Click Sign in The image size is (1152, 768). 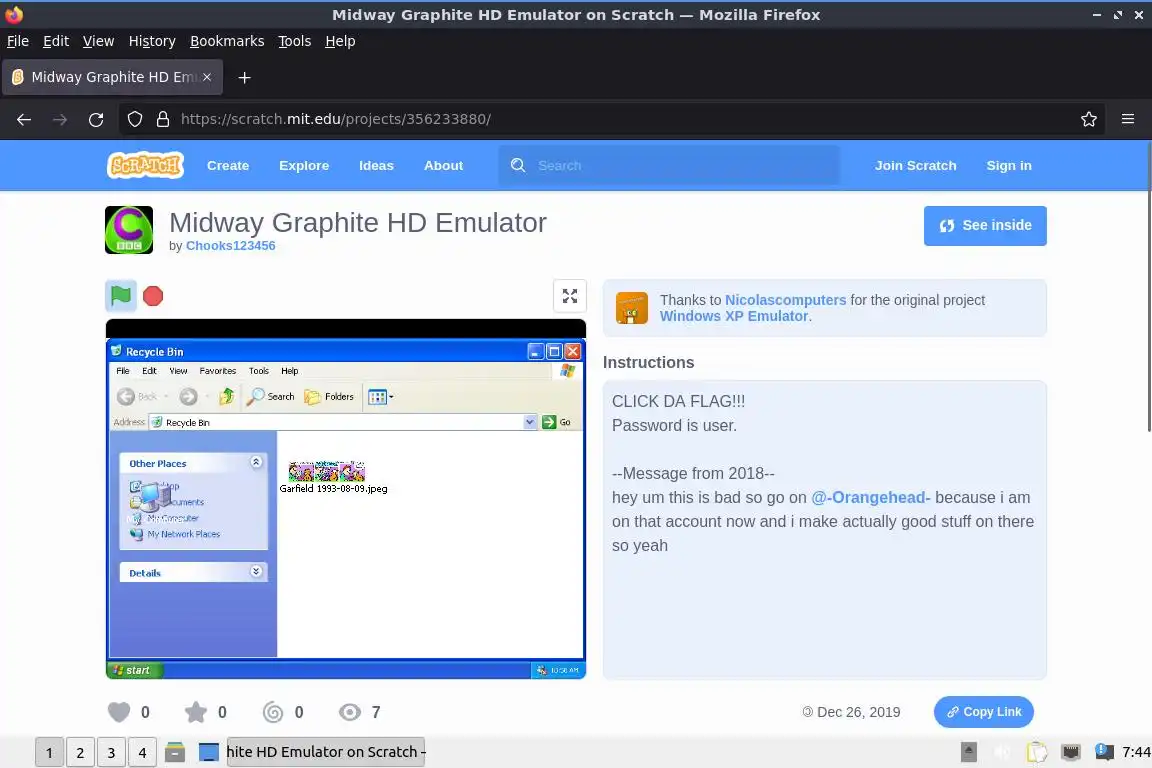pyautogui.click(x=1009, y=165)
